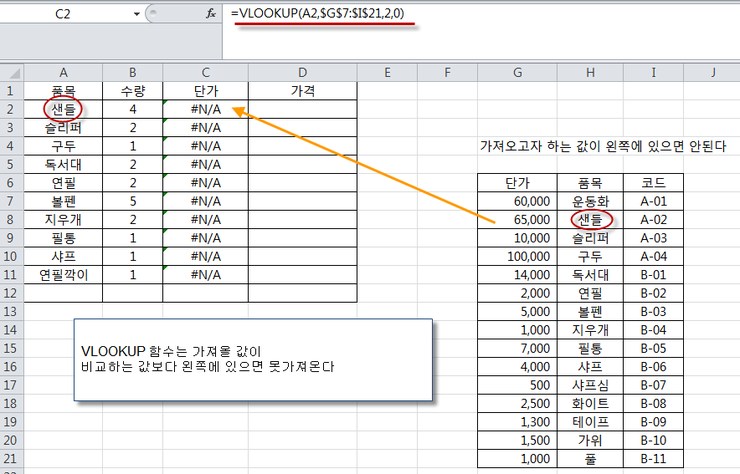Select column C header
Image resolution: width=740 pixels, height=474 pixels.
pyautogui.click(x=205, y=73)
